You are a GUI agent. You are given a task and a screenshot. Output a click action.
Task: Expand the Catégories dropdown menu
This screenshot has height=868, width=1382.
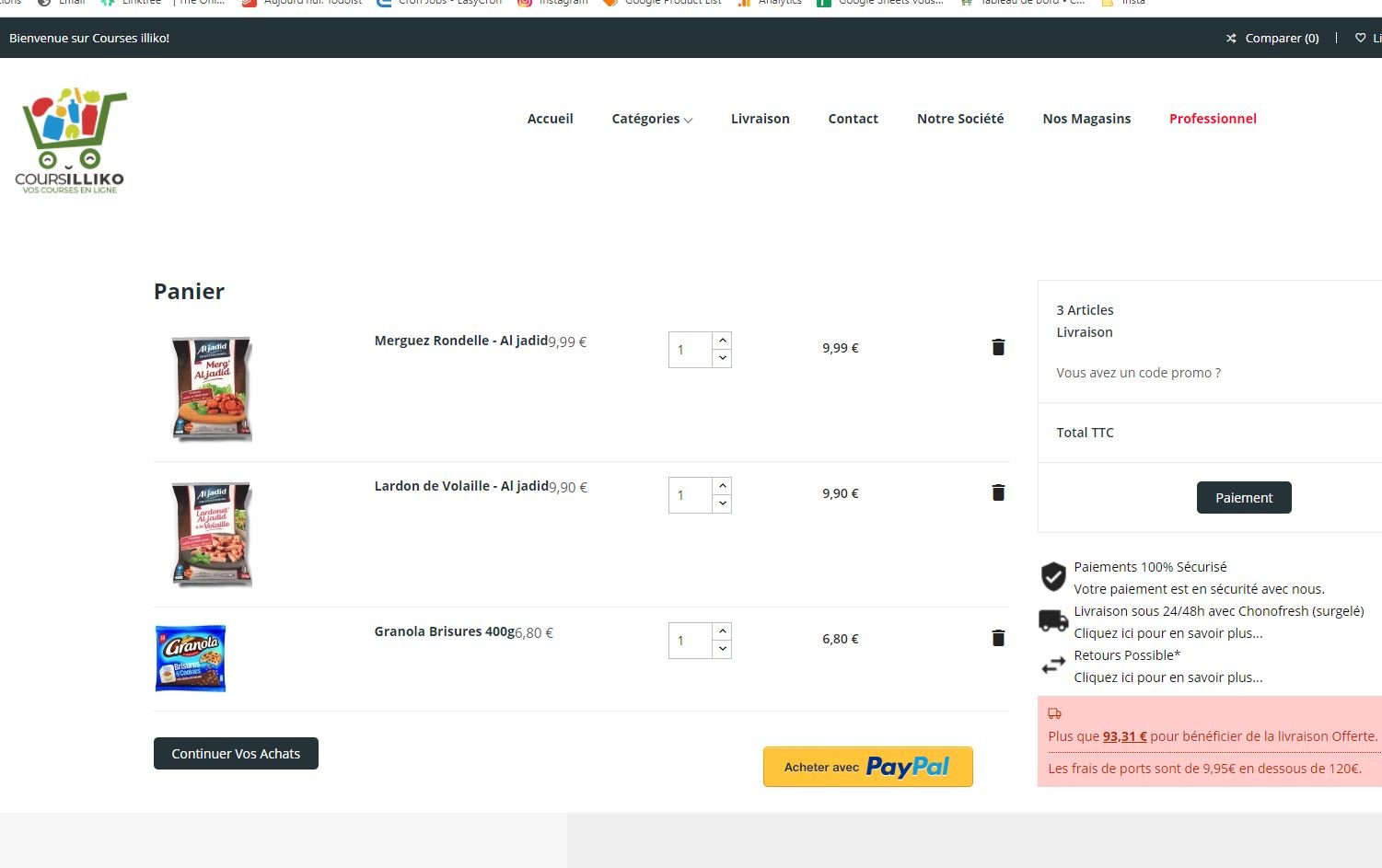point(652,119)
